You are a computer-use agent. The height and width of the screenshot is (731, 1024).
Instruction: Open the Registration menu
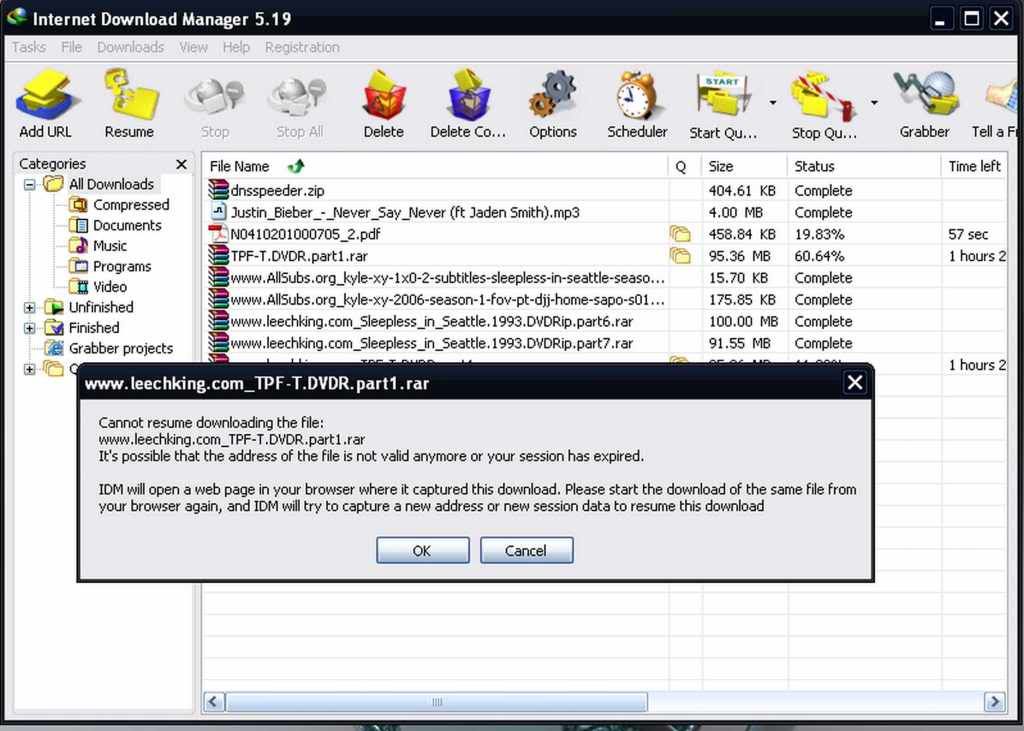[x=302, y=47]
